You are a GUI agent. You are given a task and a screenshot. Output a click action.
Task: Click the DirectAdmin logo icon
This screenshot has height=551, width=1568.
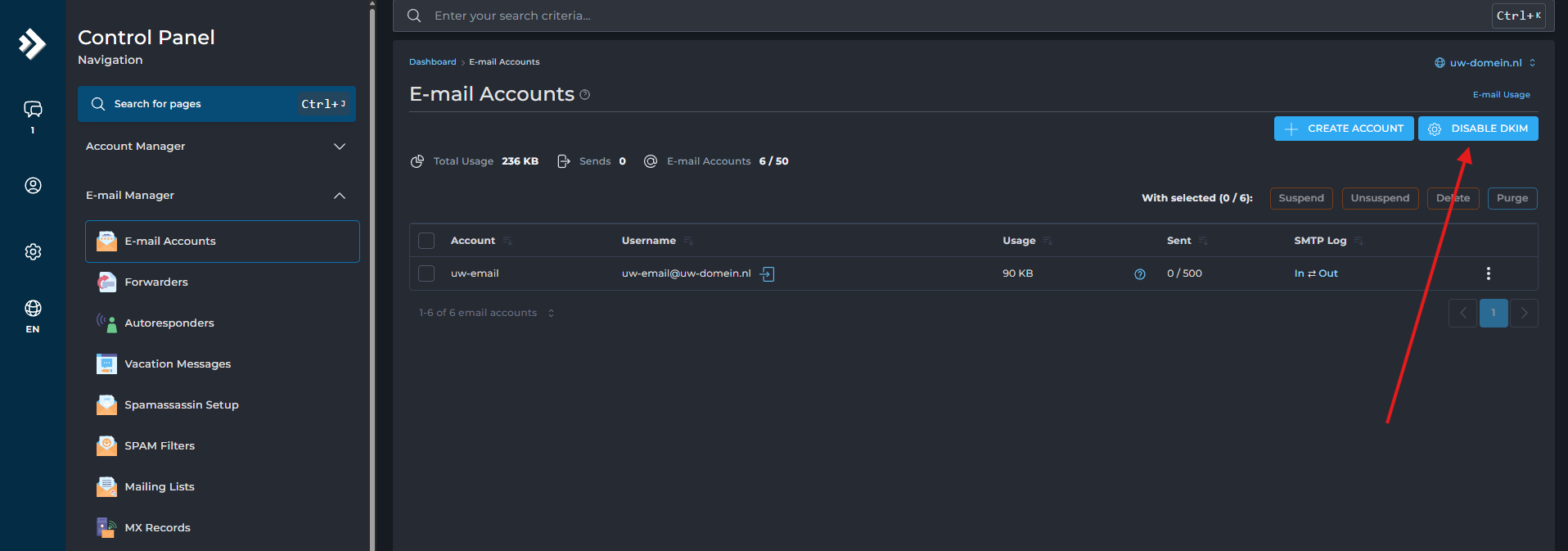[32, 43]
